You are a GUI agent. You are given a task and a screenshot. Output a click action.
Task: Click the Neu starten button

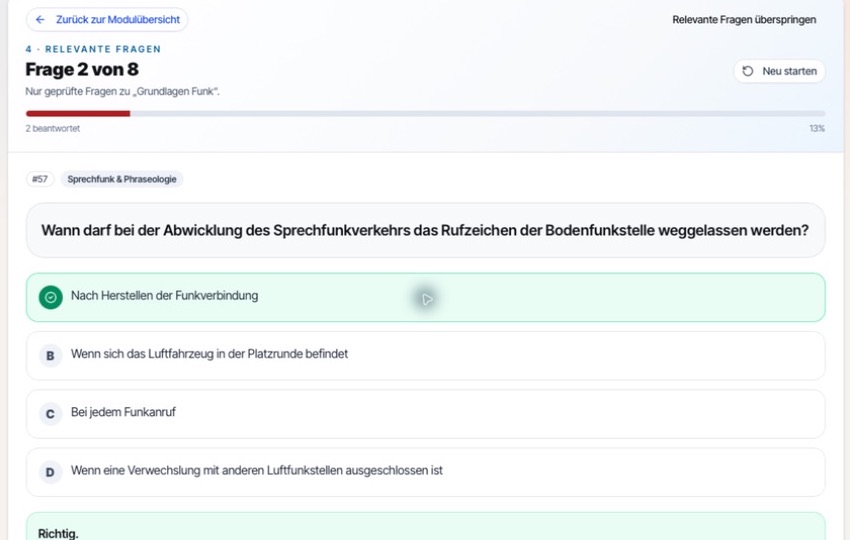(780, 71)
